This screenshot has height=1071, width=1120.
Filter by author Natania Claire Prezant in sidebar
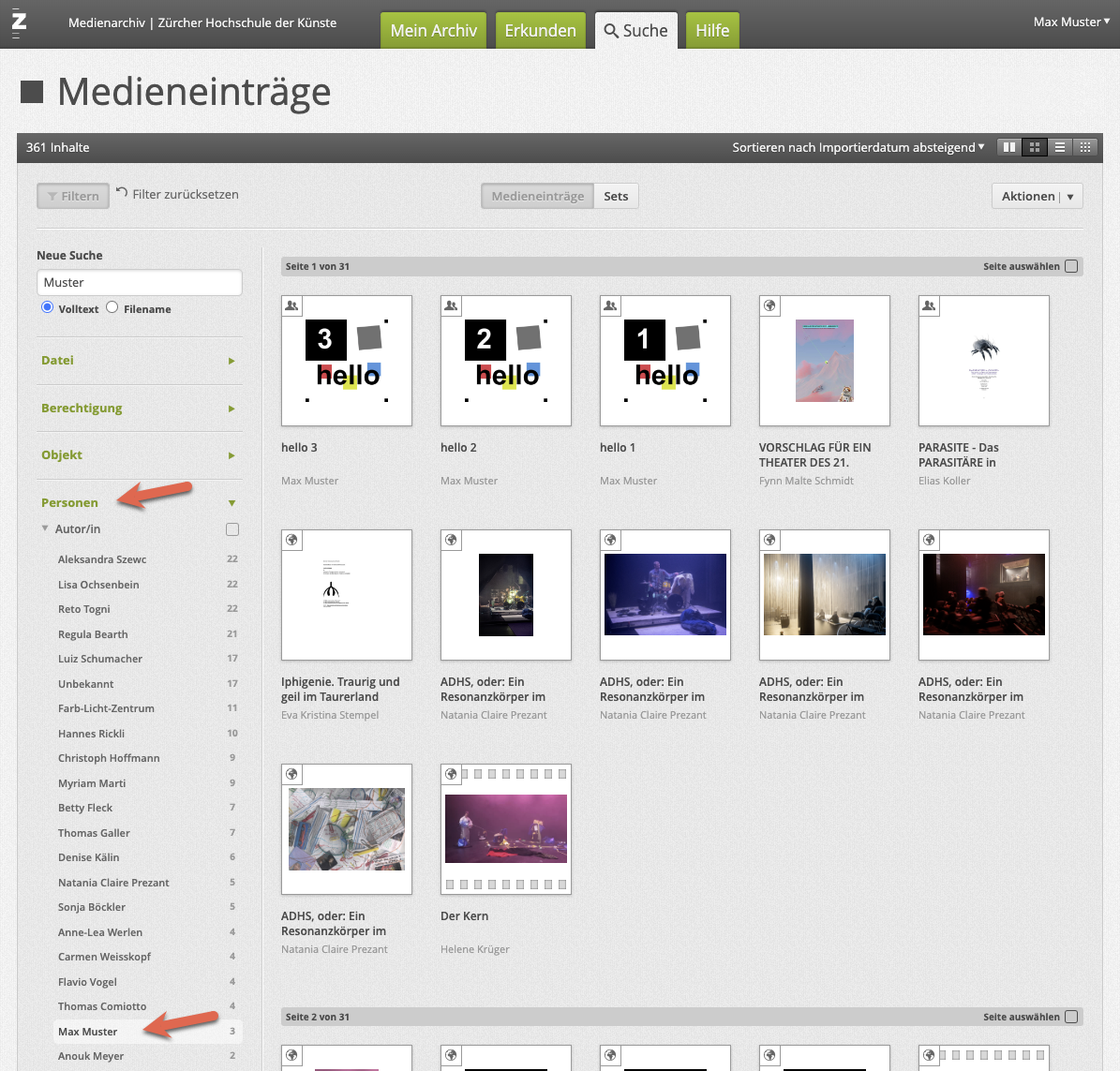point(148,883)
